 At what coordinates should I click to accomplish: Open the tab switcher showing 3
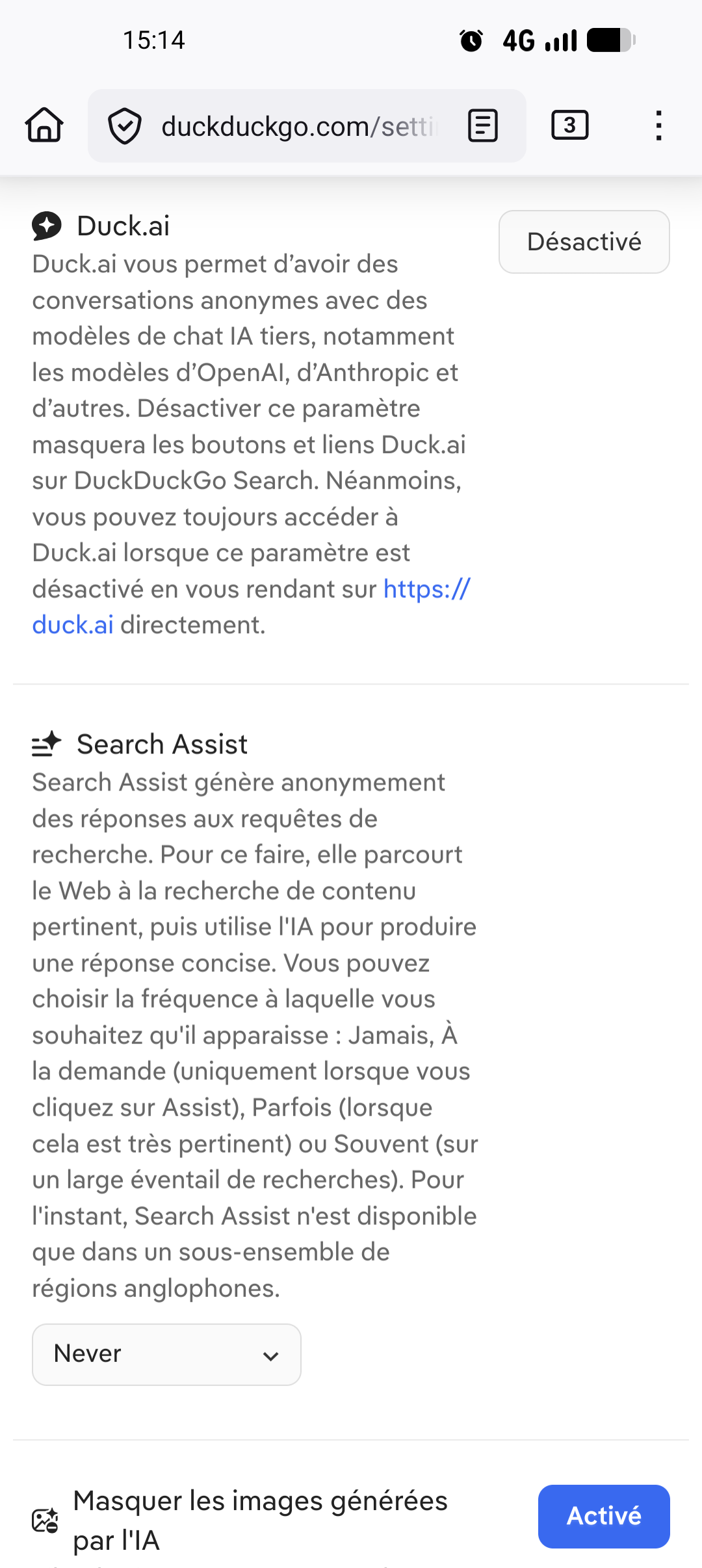[x=569, y=125]
